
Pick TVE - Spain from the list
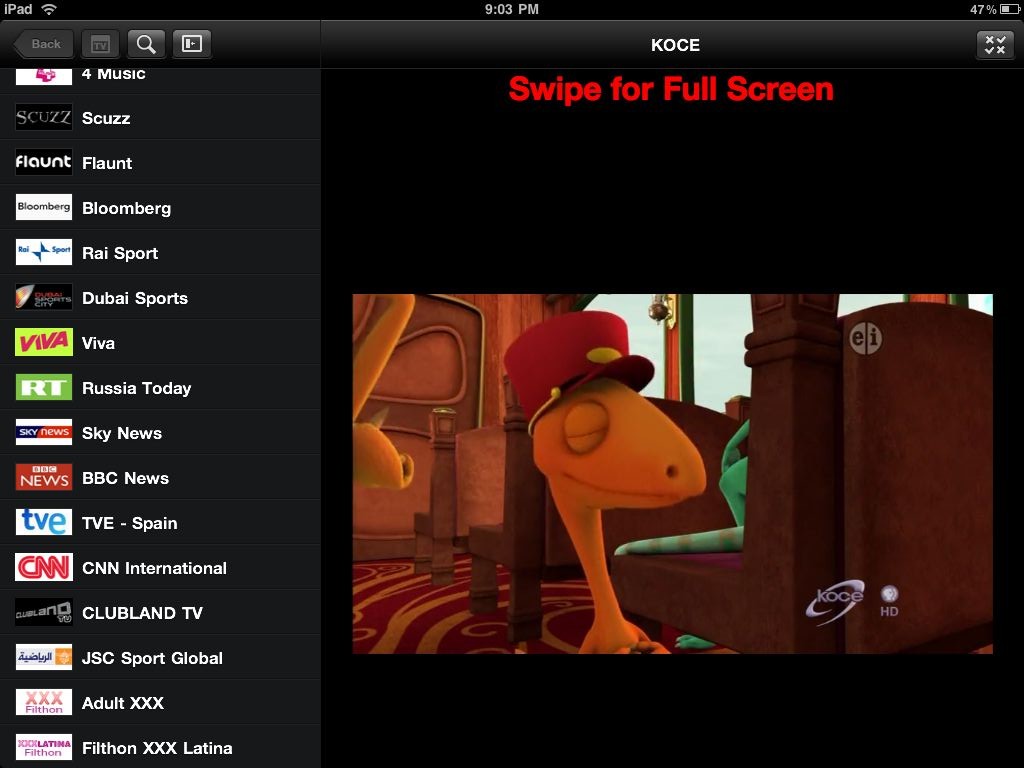pyautogui.click(x=130, y=524)
